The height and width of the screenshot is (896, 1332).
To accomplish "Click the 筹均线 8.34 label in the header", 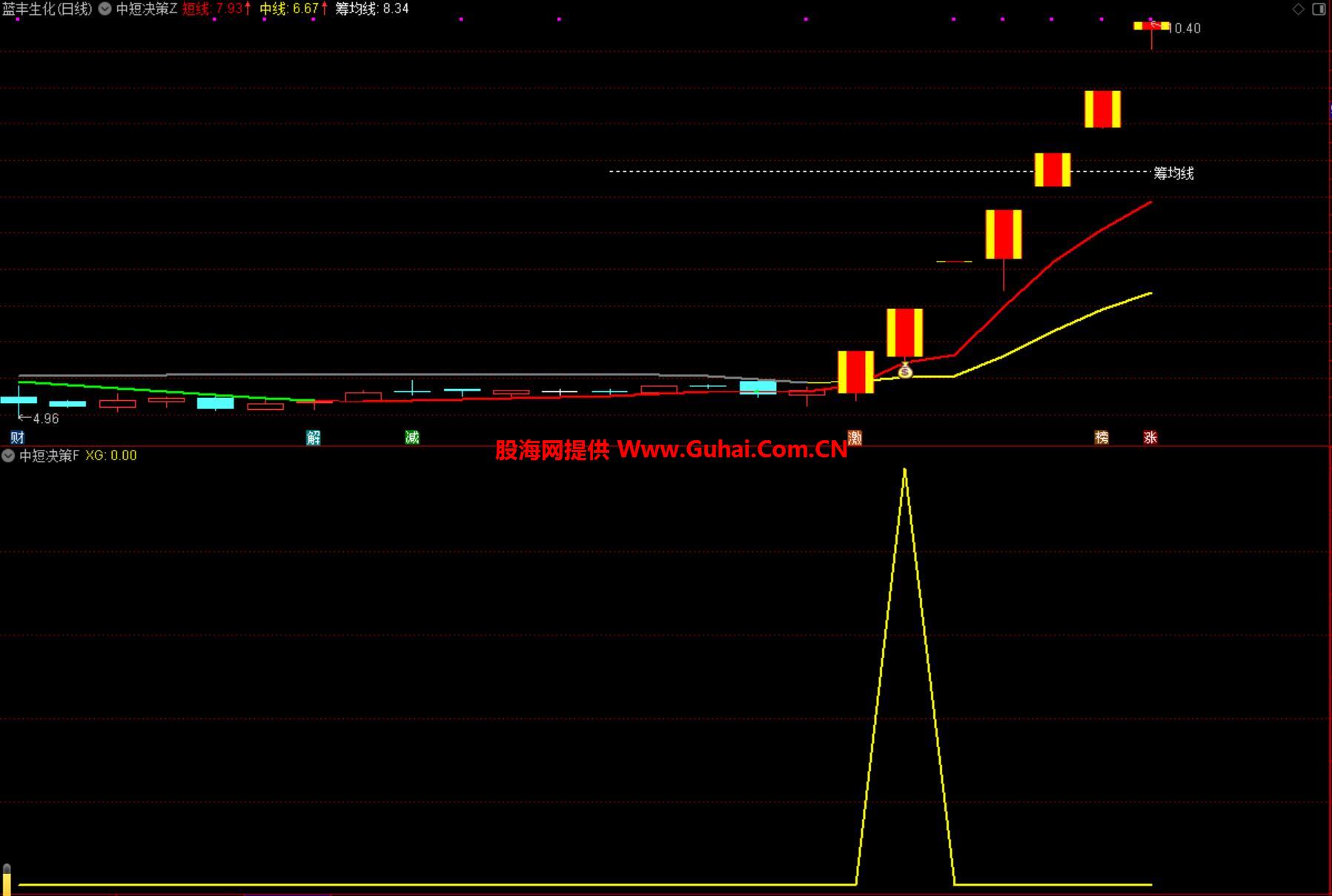I will coord(371,9).
